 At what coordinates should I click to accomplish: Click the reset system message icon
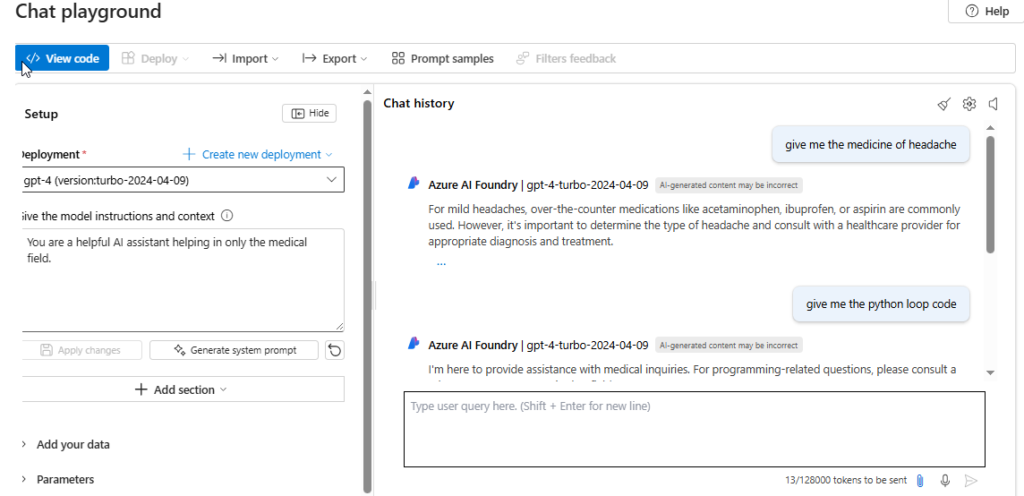(334, 350)
